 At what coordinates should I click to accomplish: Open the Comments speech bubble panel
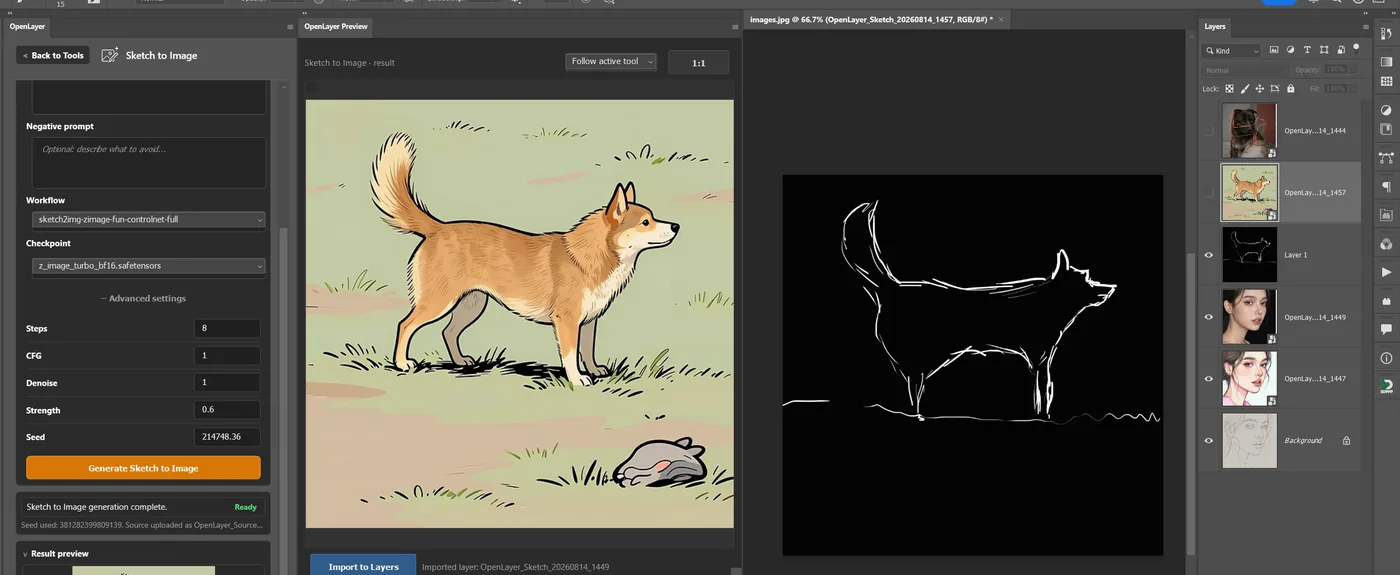[x=1386, y=328]
